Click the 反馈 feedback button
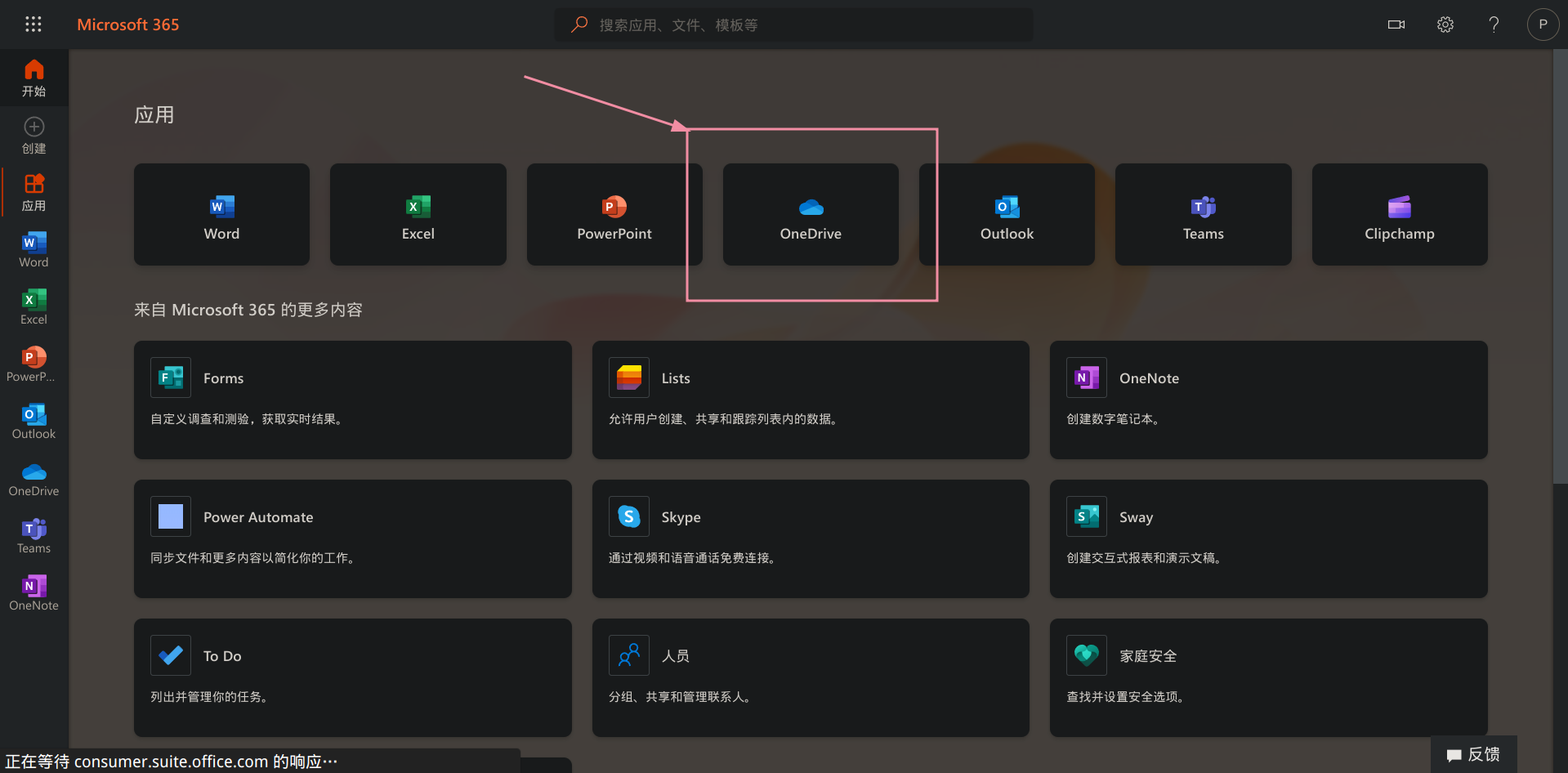The height and width of the screenshot is (773, 1568). (1474, 754)
